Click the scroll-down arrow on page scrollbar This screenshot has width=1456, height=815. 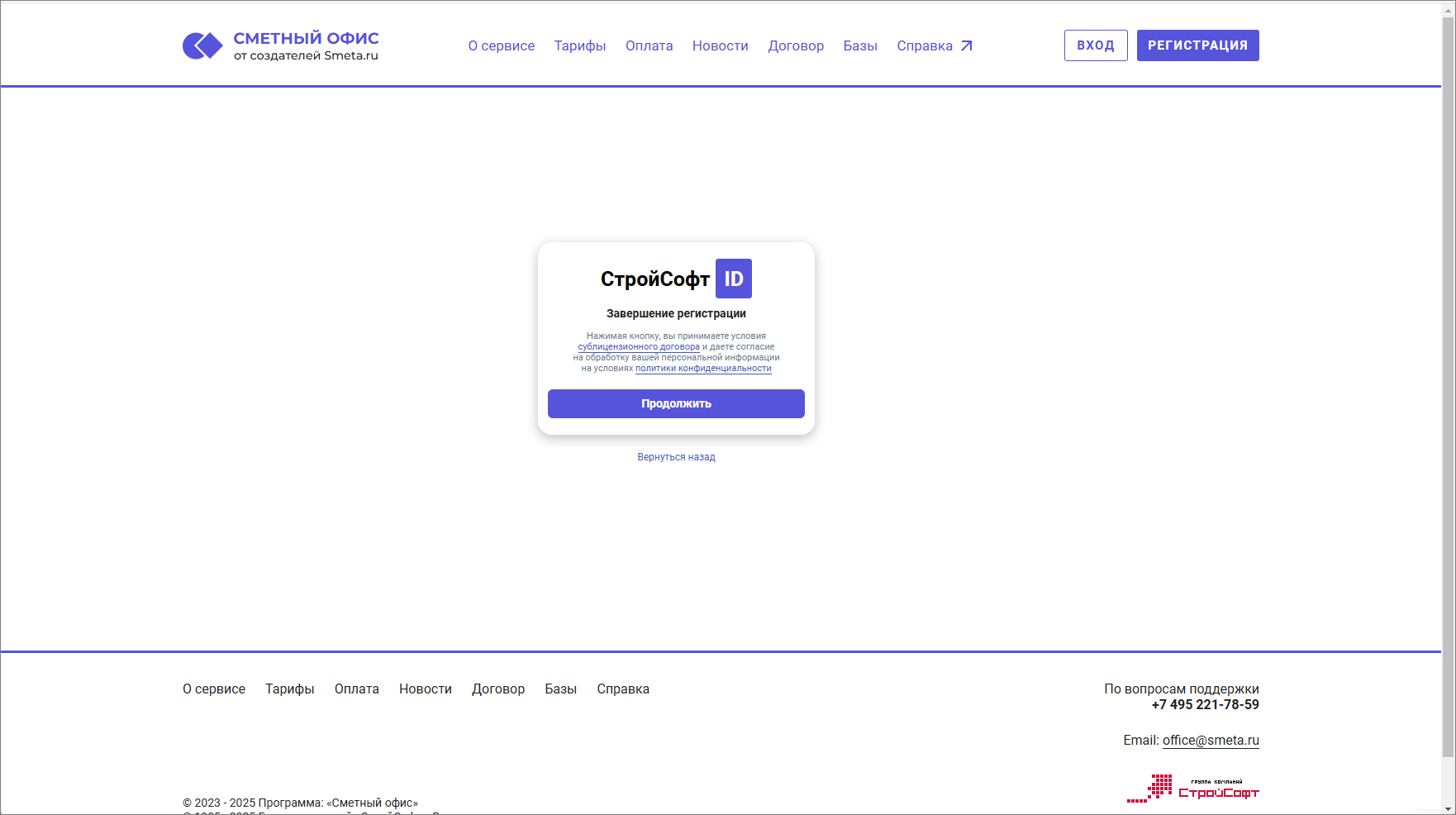click(1448, 808)
